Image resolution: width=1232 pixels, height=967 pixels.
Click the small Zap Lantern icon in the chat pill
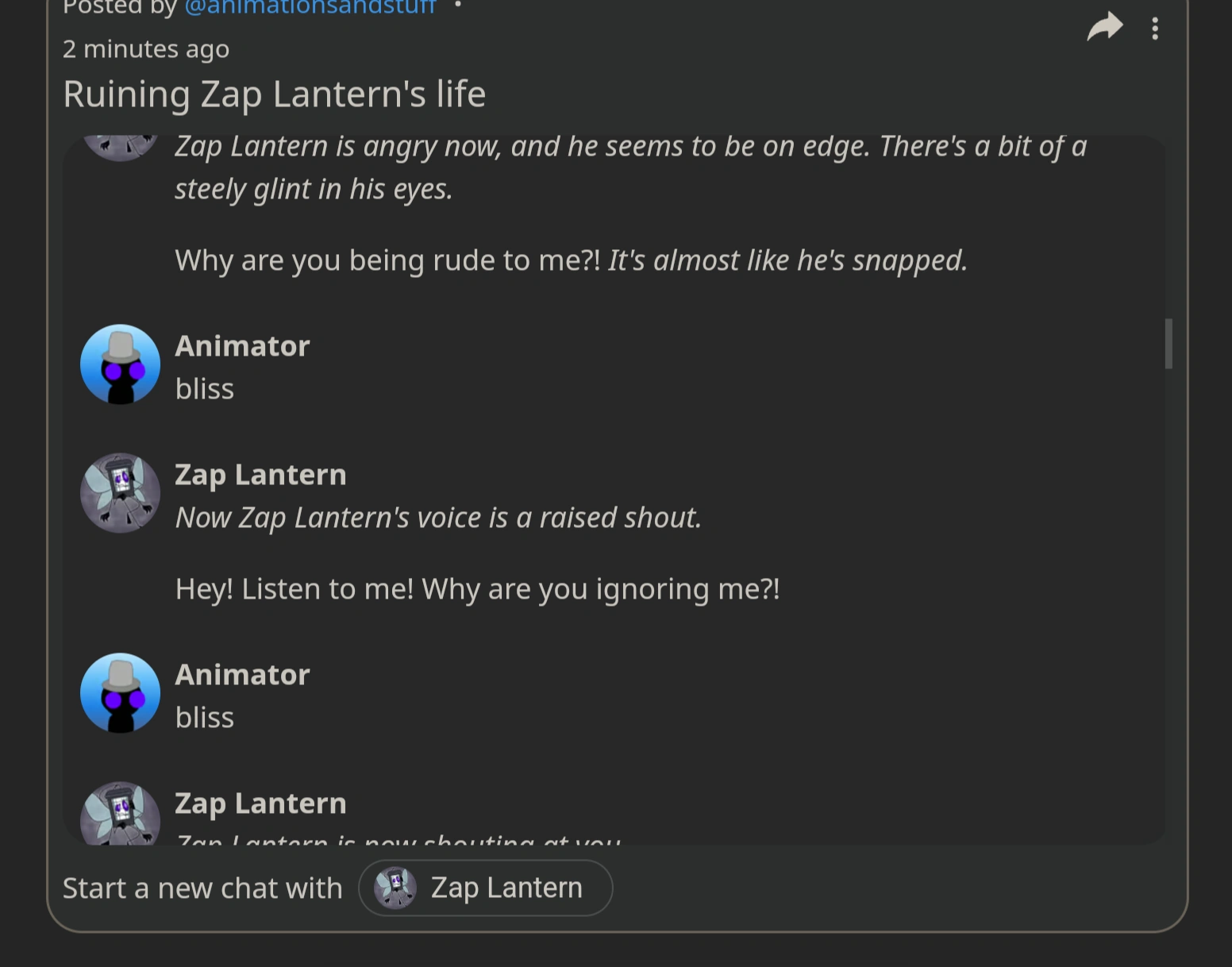pyautogui.click(x=392, y=888)
